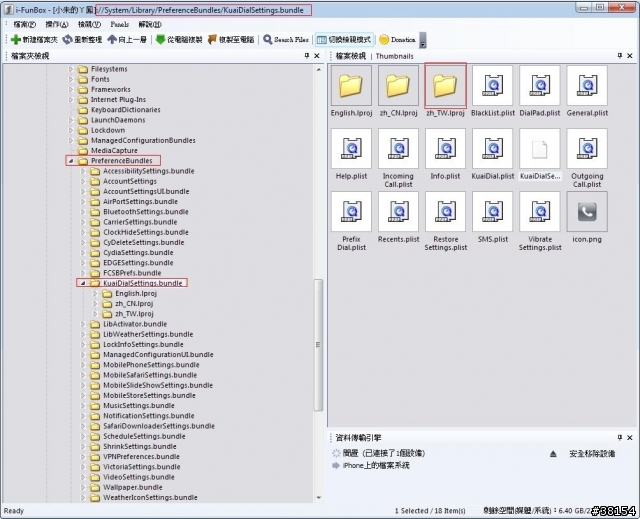Click the green Copy from PC icon
Image resolution: width=640 pixels, height=519 pixels.
click(160, 39)
